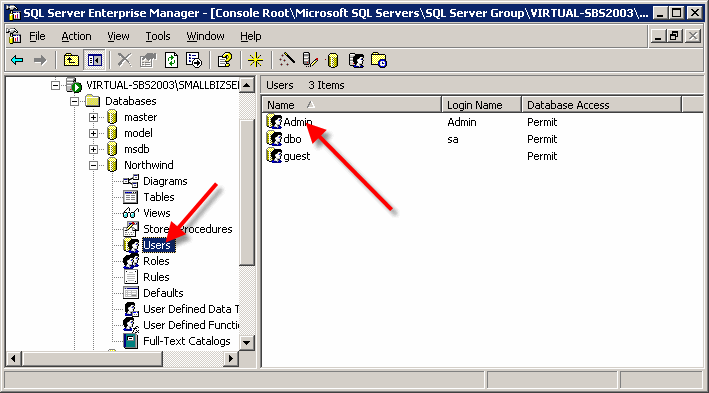
Task: Collapse the VIRTUAL-SBS2003 server node
Action: (x=55, y=85)
